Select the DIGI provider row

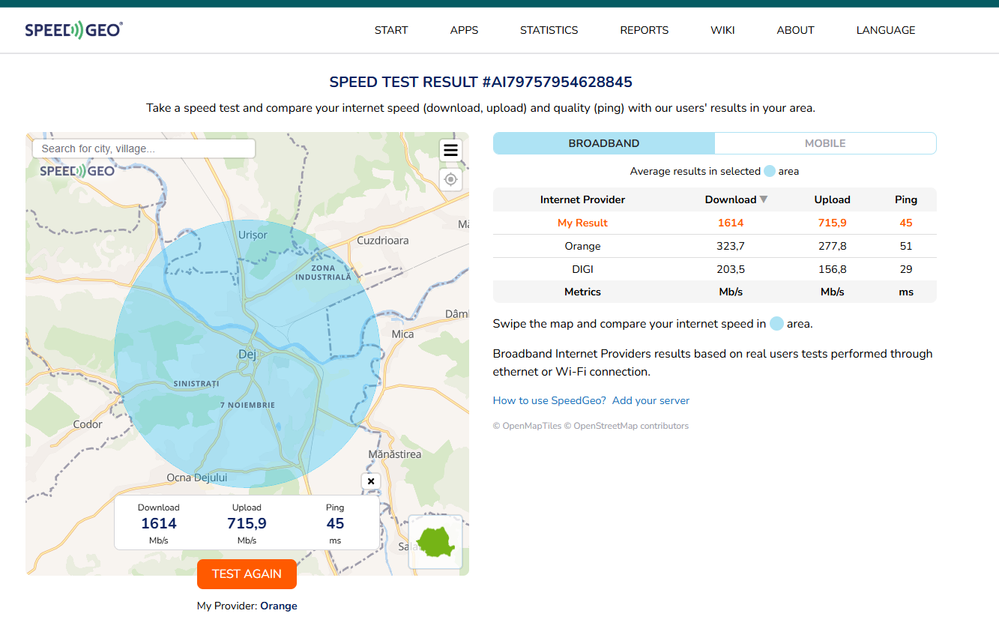pos(715,269)
